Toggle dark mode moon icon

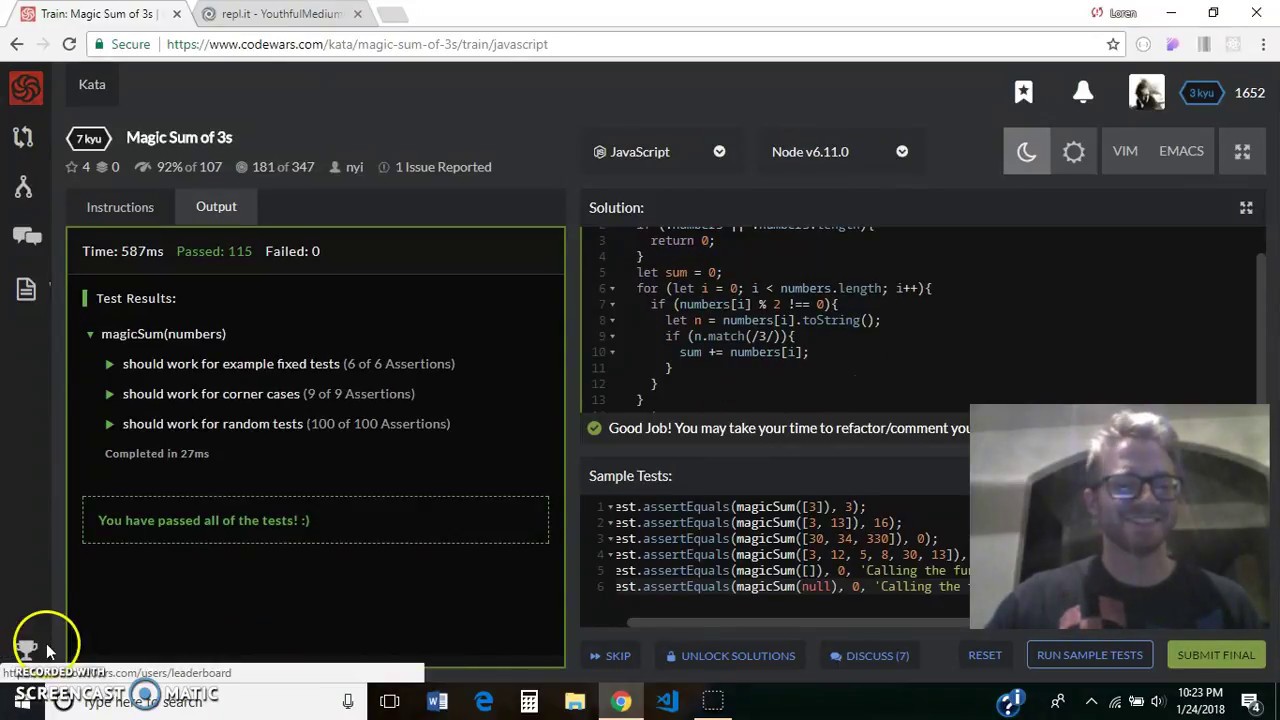click(1027, 151)
